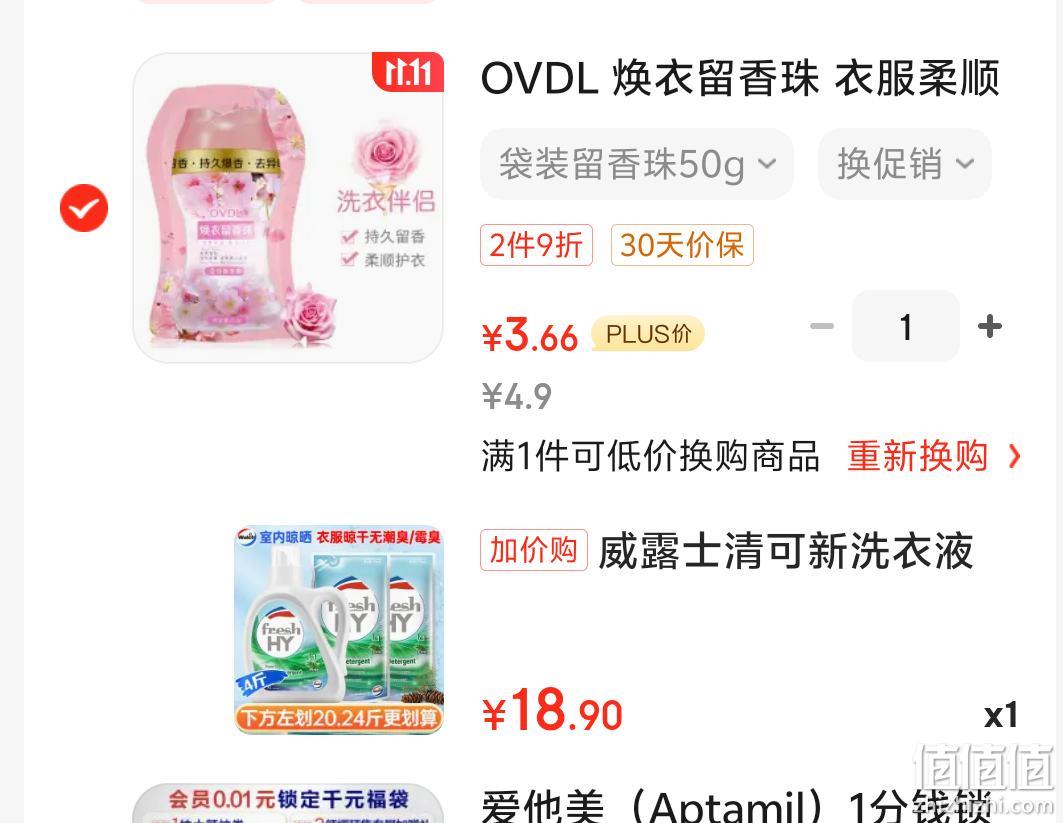Open the 威露士清可新洗衣液 product title

pos(786,550)
